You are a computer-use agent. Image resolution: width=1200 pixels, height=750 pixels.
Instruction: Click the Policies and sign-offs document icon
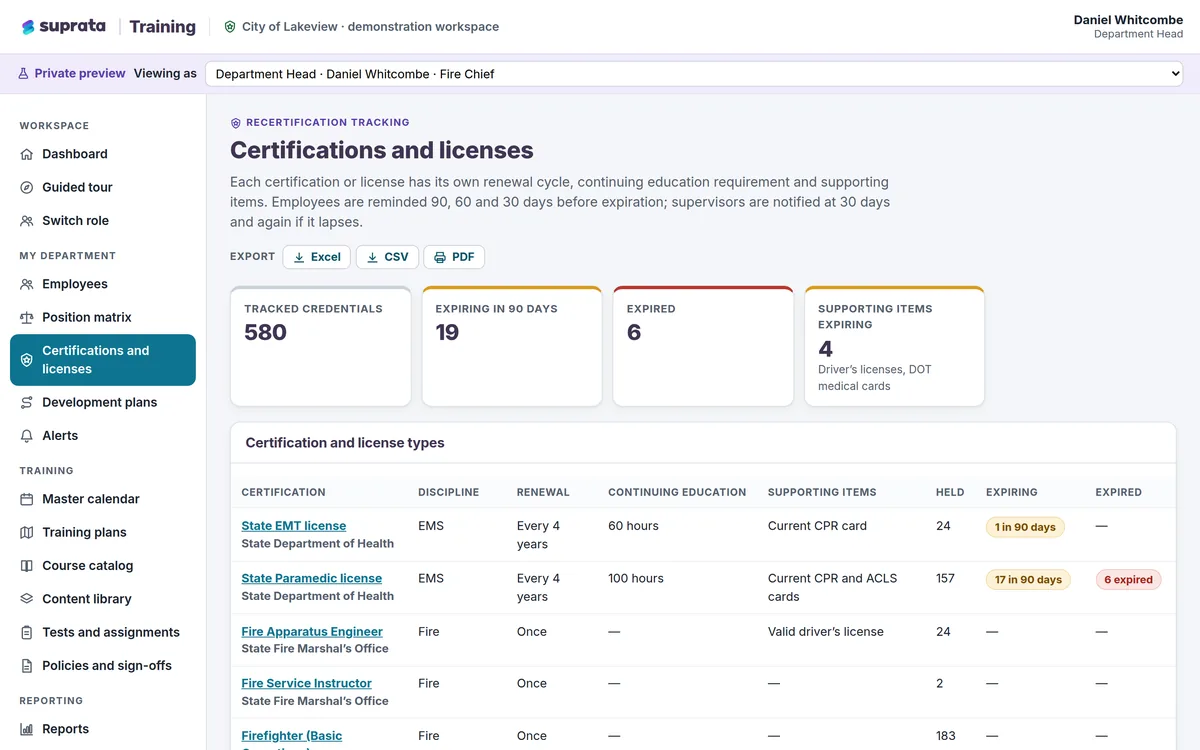point(27,666)
